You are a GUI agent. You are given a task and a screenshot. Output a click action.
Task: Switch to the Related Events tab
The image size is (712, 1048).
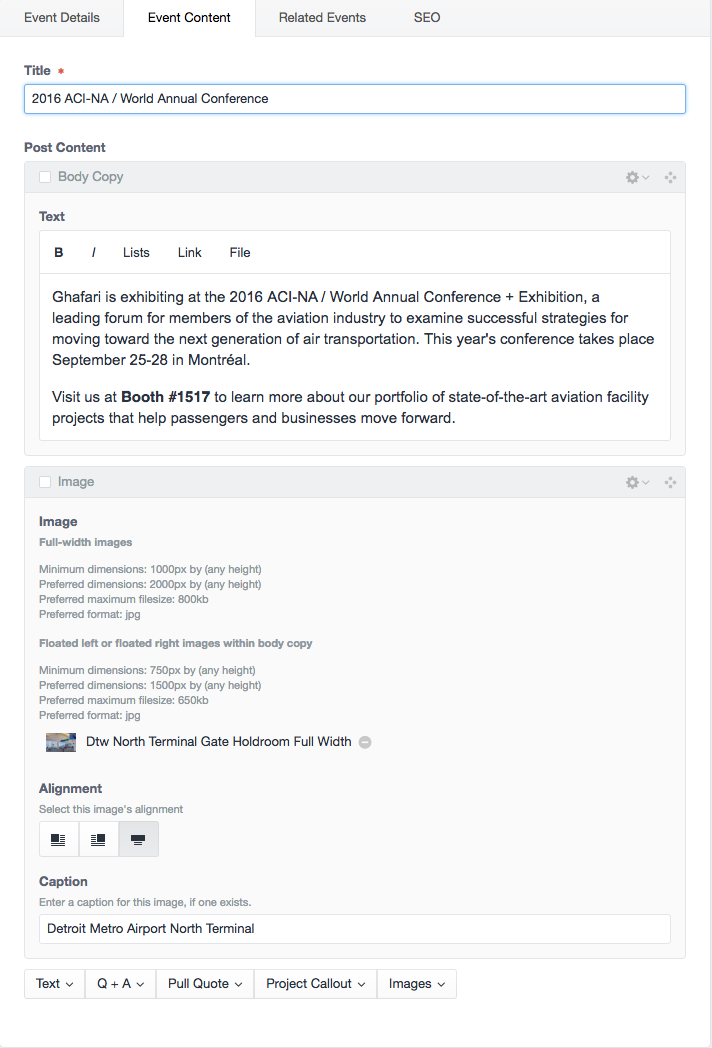pyautogui.click(x=322, y=18)
